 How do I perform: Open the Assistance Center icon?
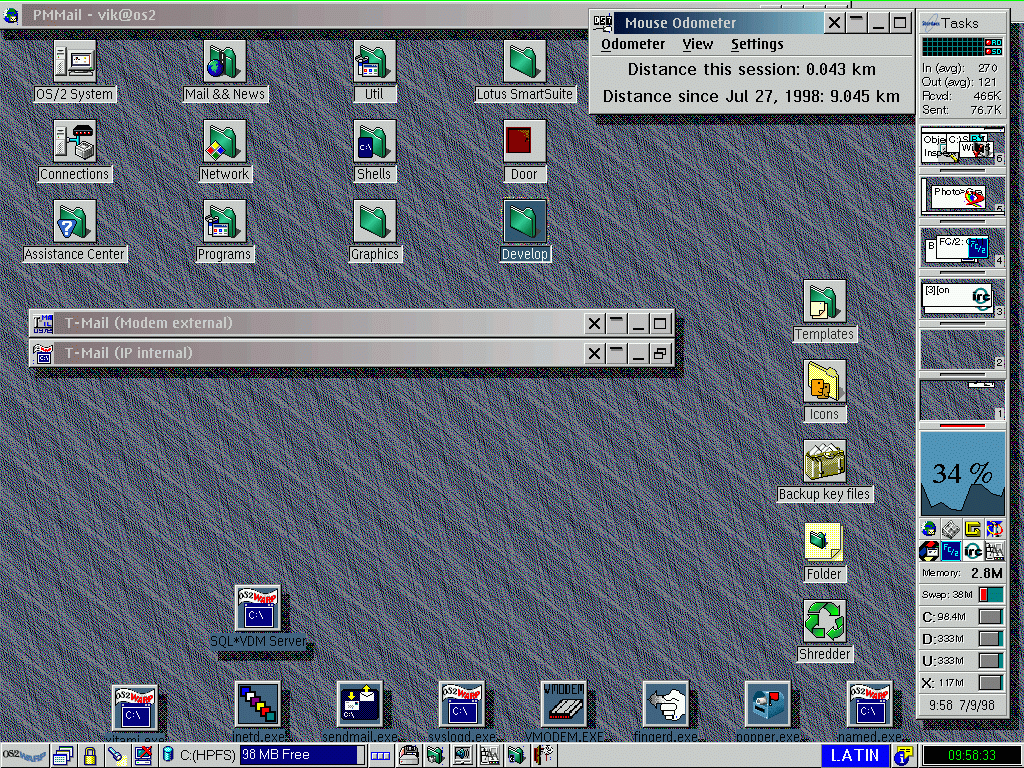74,222
